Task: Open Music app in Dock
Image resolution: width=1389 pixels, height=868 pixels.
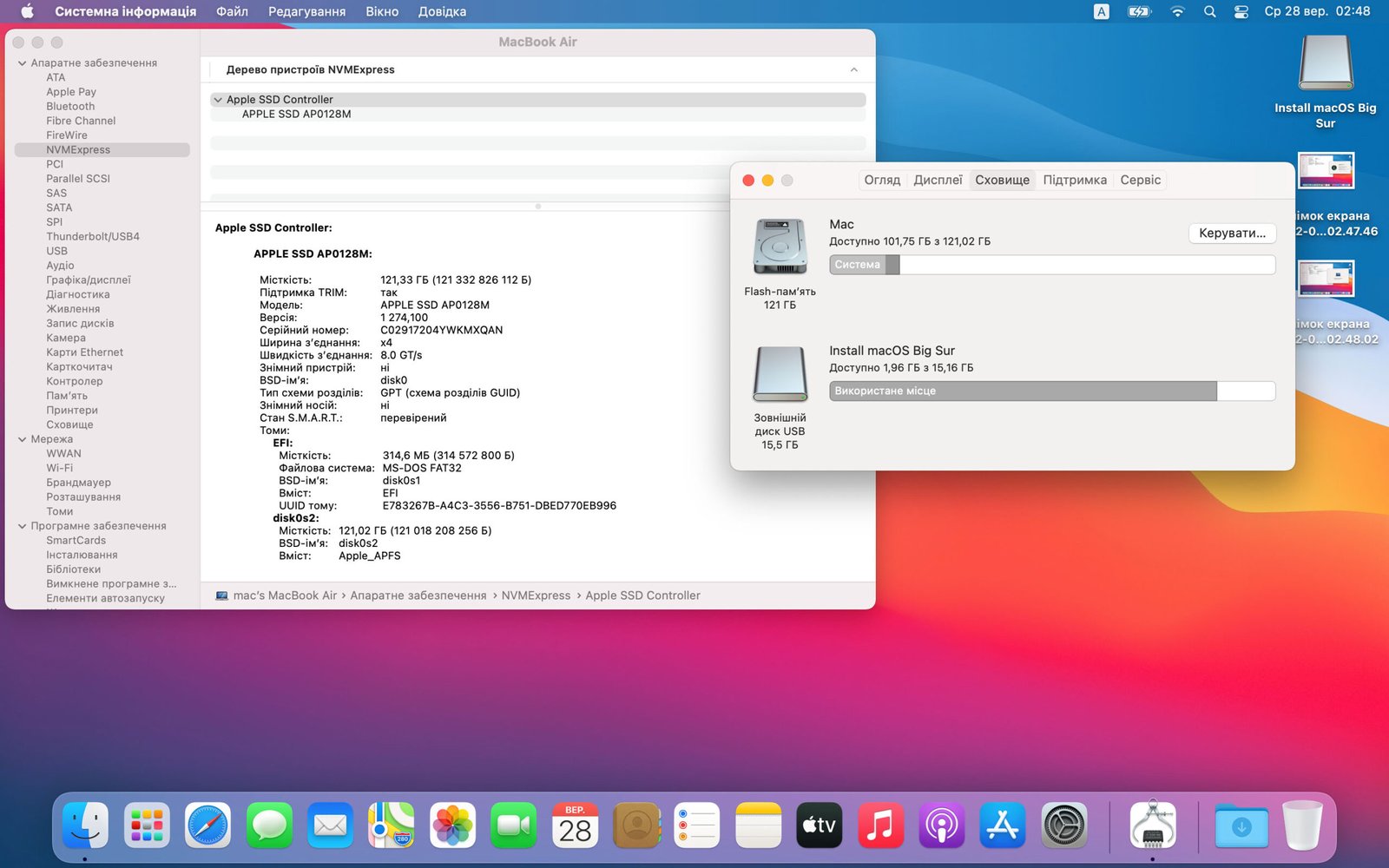Action: pyautogui.click(x=881, y=825)
